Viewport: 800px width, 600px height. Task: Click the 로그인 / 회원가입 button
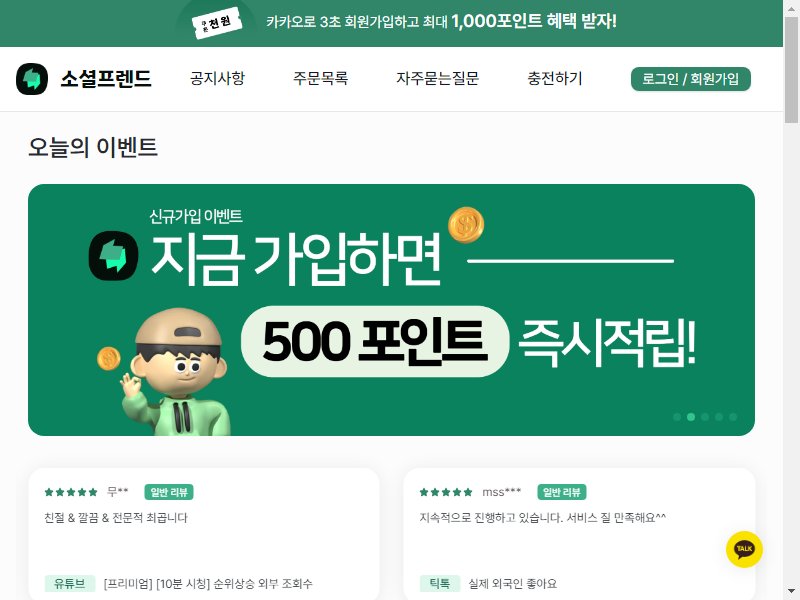tap(691, 79)
